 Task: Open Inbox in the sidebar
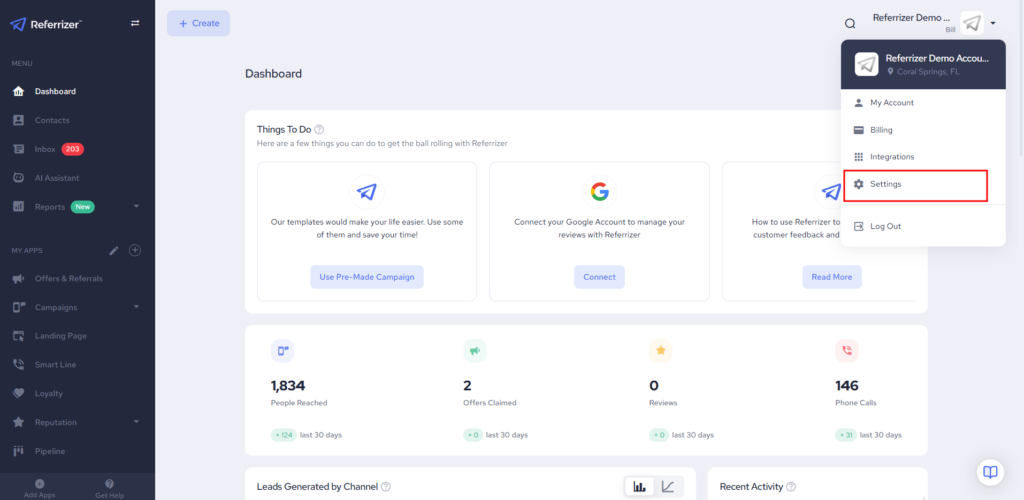[x=45, y=149]
